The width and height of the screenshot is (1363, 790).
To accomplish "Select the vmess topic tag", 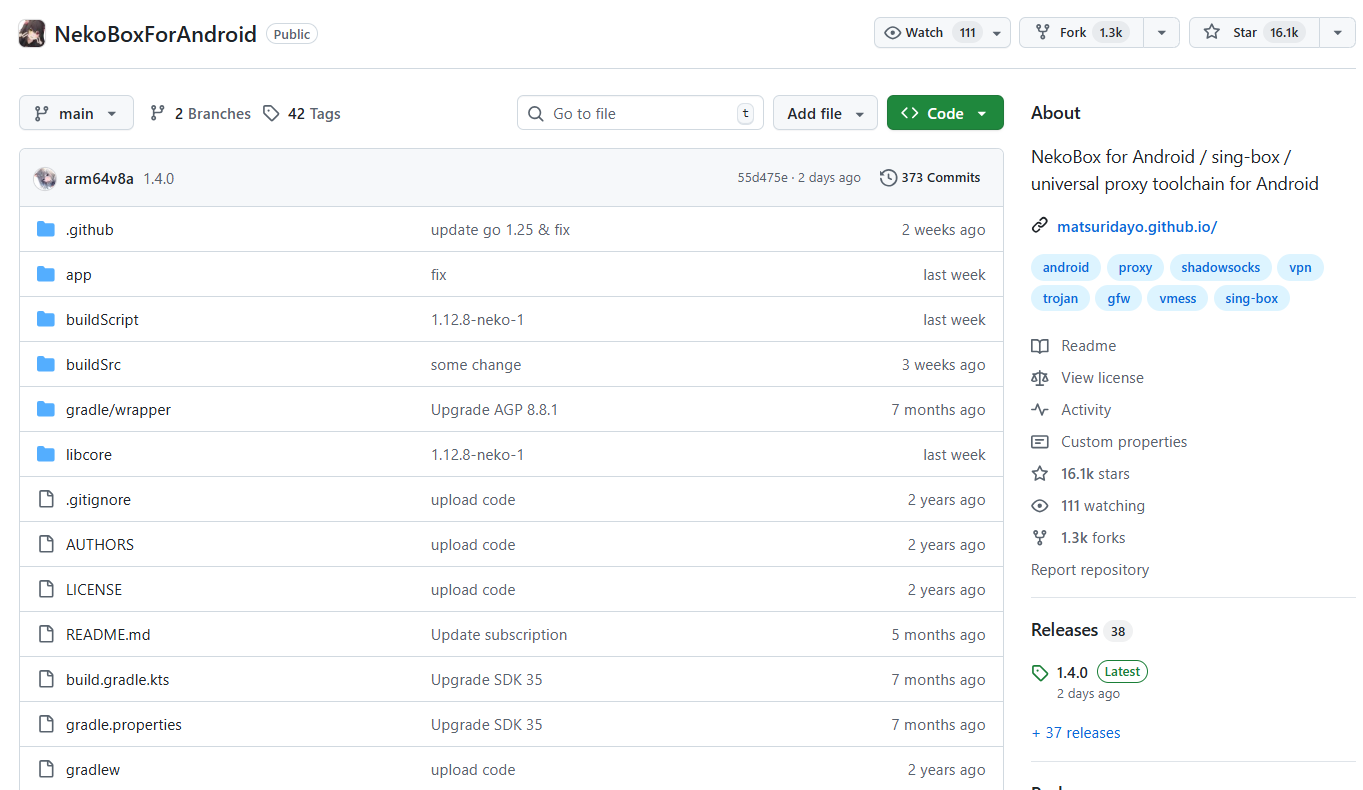I will [x=1178, y=298].
